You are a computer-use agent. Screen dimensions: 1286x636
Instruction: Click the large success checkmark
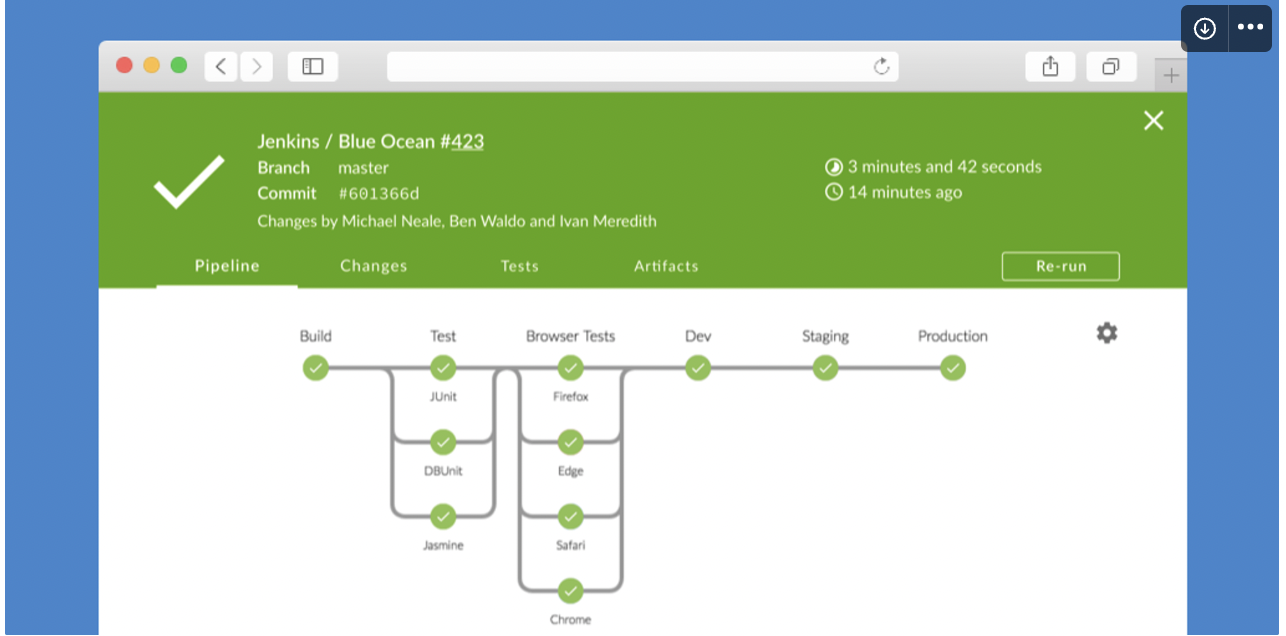[x=189, y=182]
